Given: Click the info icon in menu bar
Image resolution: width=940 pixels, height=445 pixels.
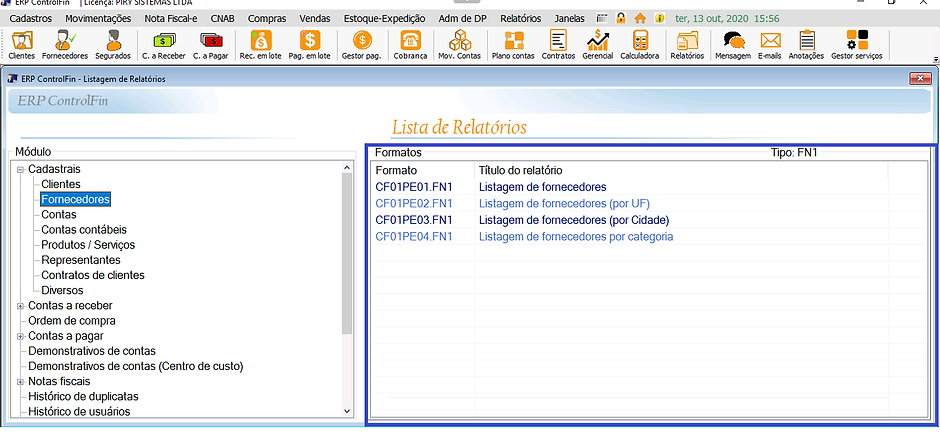Looking at the screenshot, I should pyautogui.click(x=659, y=18).
